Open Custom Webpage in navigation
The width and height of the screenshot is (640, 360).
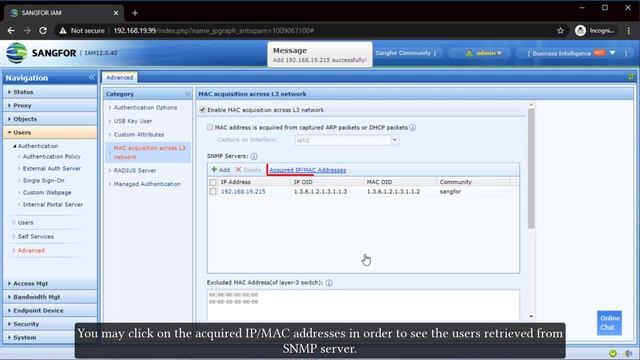coord(47,192)
